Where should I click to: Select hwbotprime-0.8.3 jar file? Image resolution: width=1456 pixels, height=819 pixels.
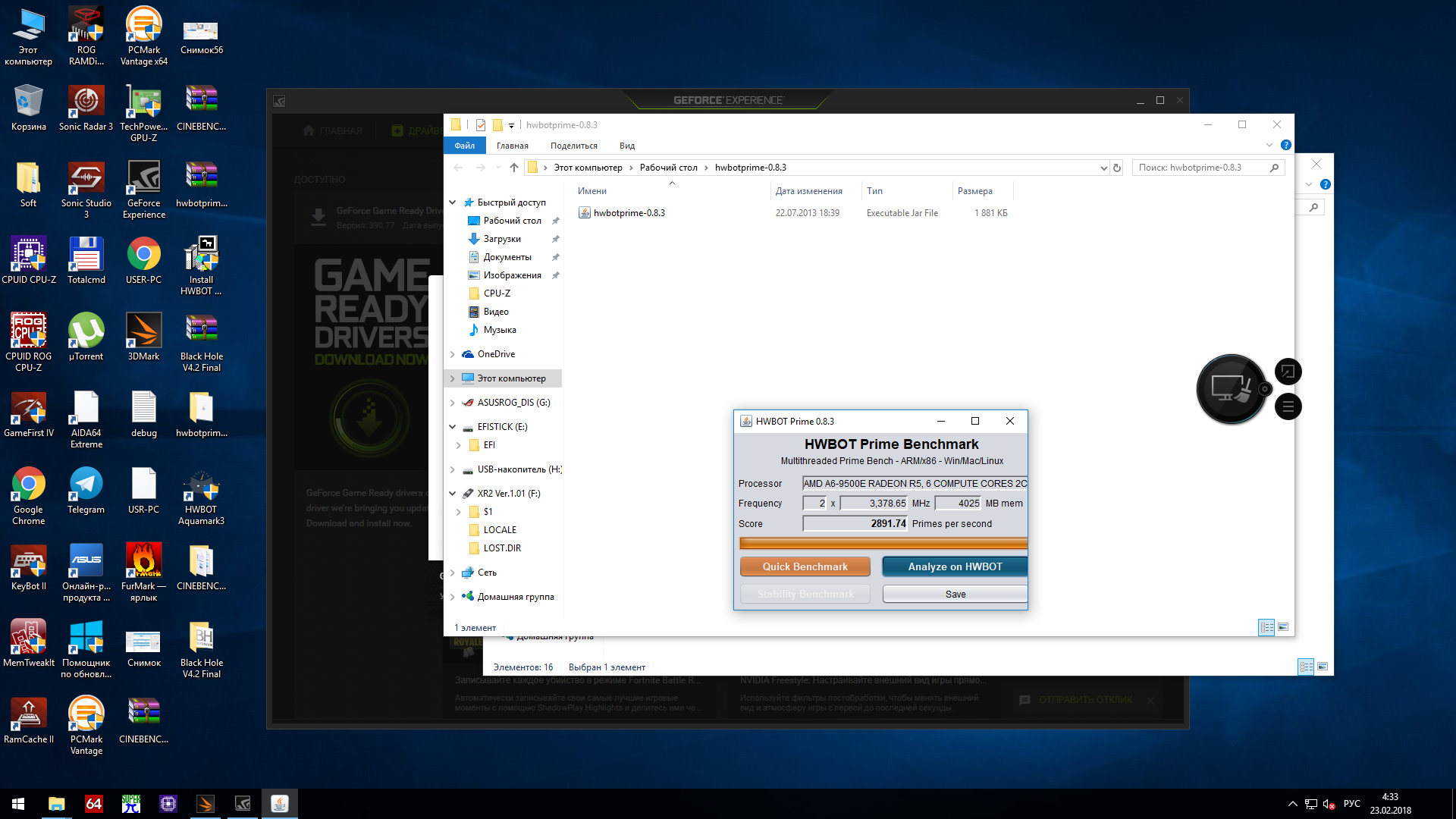pyautogui.click(x=629, y=213)
